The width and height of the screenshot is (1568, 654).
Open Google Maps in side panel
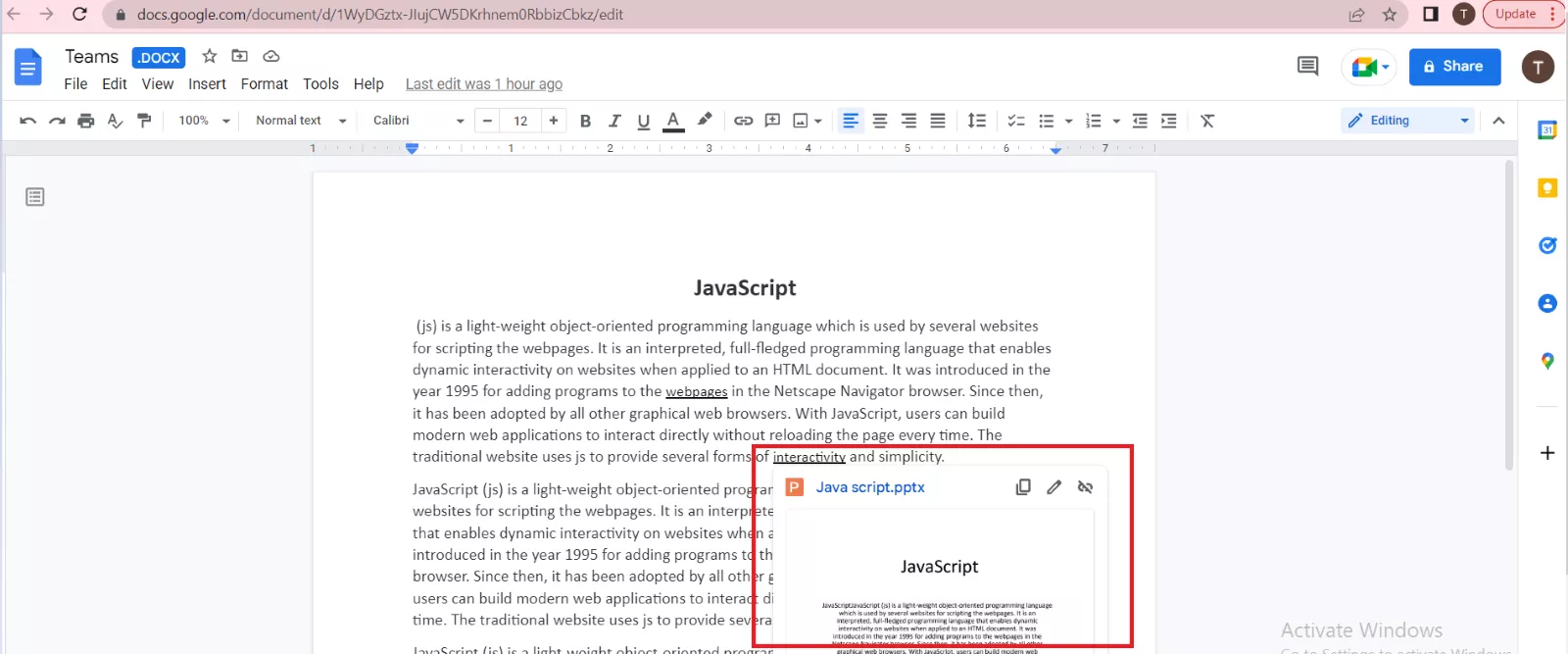coord(1547,361)
